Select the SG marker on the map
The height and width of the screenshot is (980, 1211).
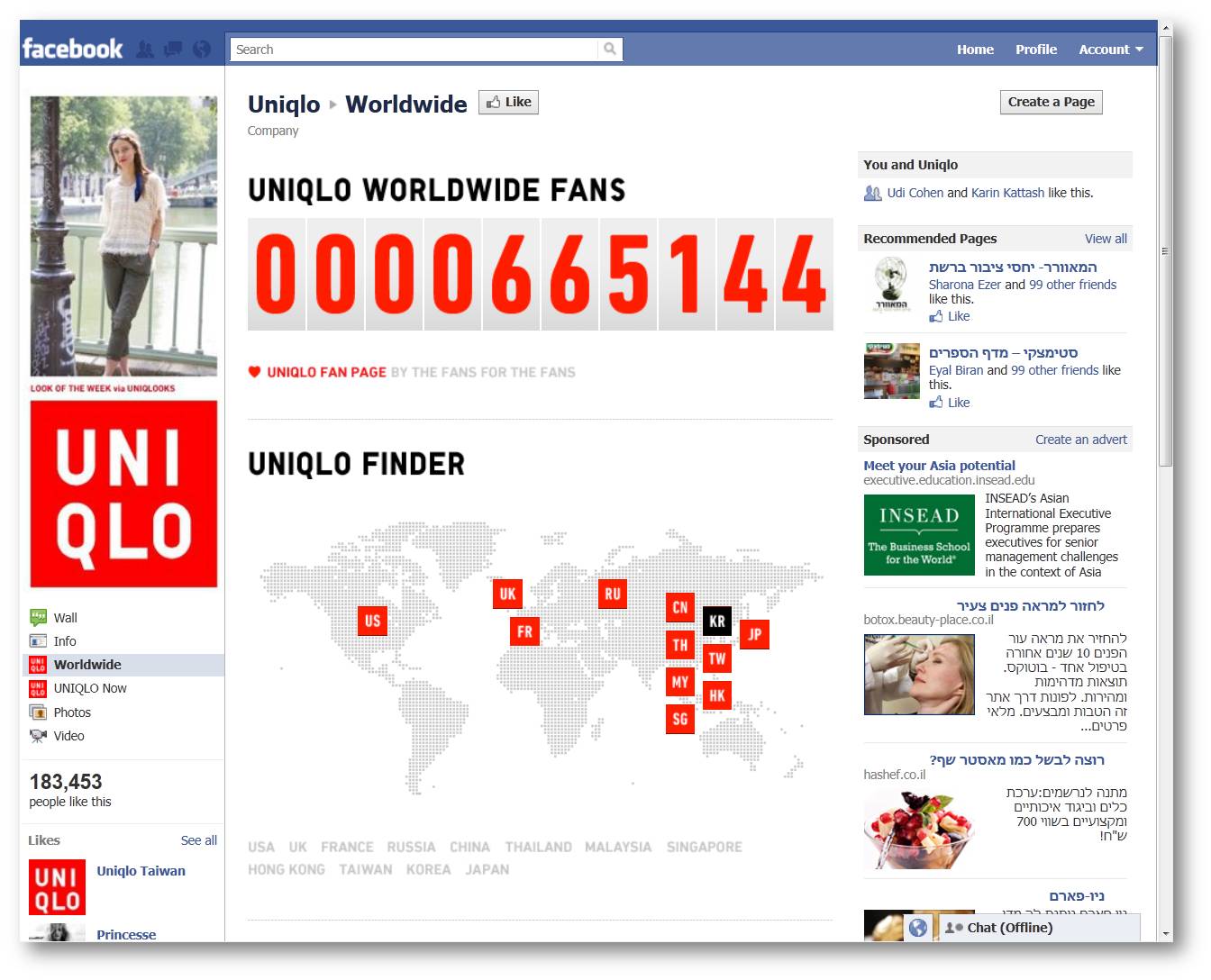(x=680, y=719)
